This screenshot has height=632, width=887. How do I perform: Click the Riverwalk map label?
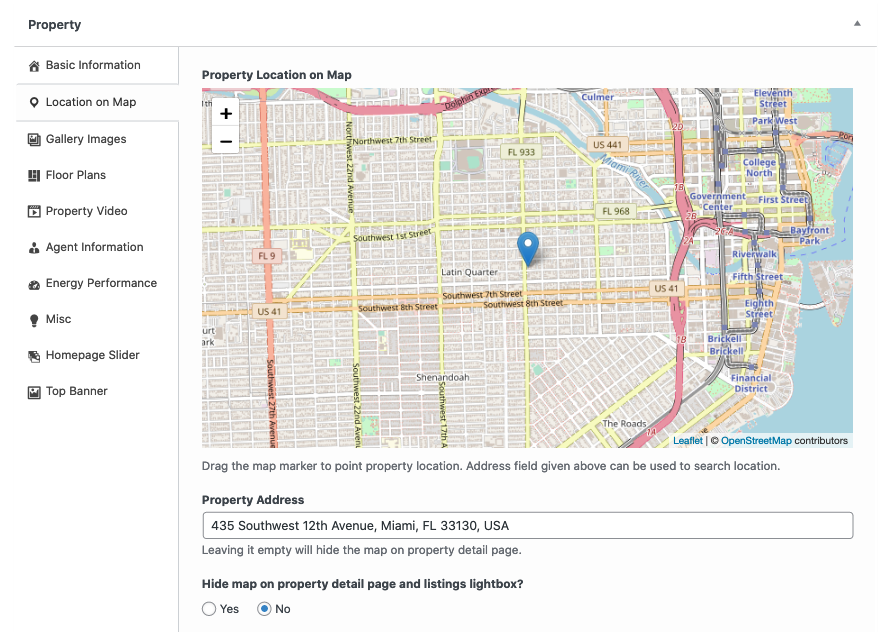(754, 255)
